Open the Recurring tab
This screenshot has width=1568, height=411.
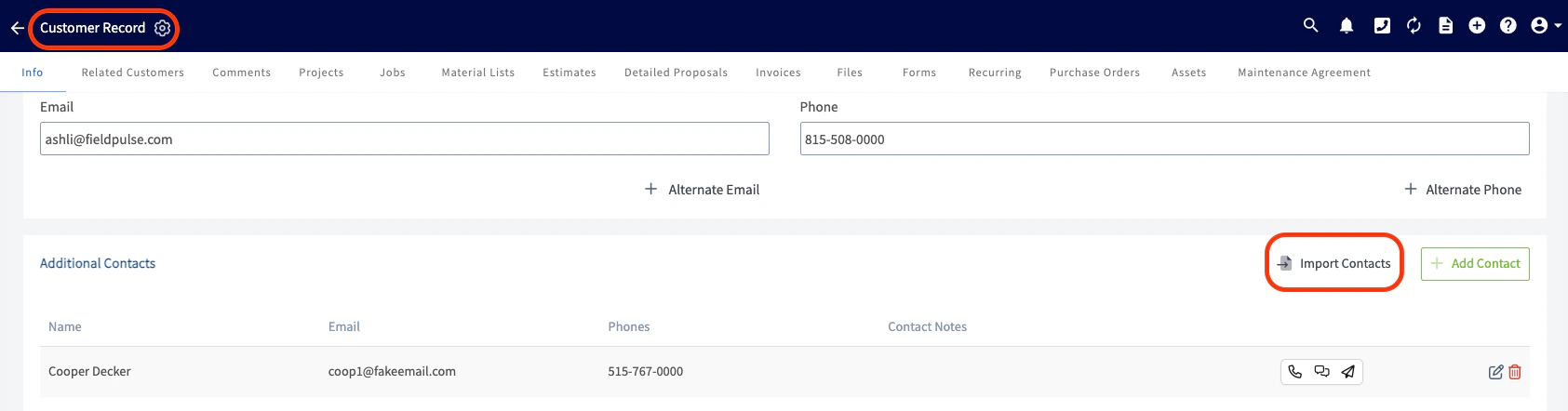click(995, 73)
